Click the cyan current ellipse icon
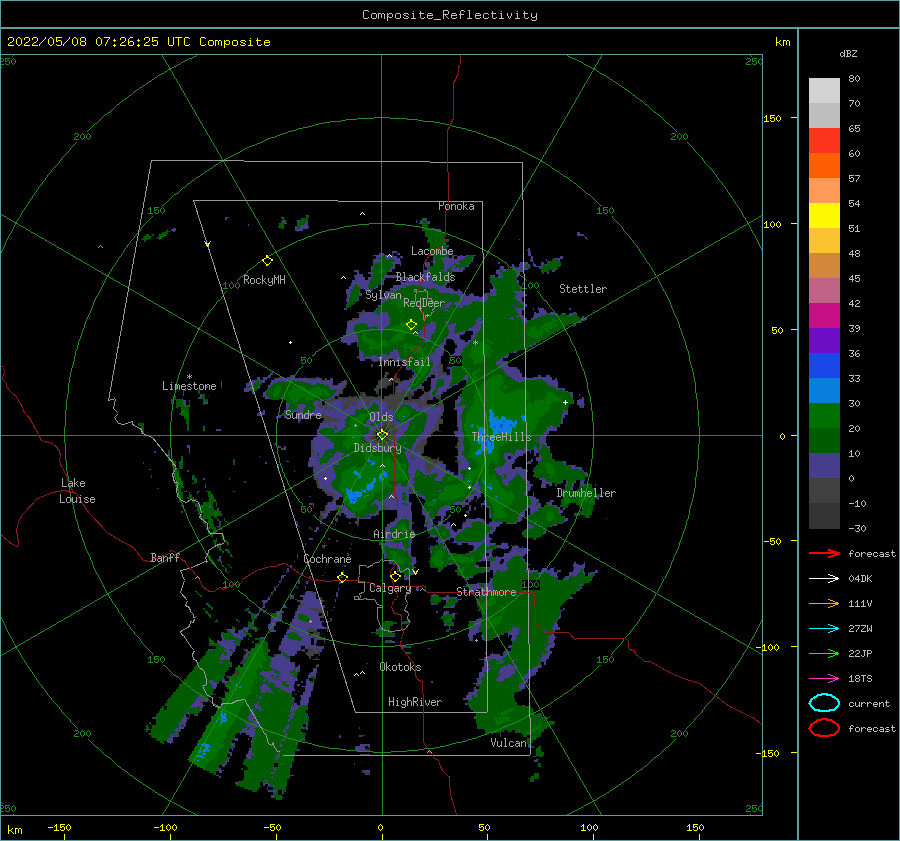The height and width of the screenshot is (841, 900). pos(824,703)
